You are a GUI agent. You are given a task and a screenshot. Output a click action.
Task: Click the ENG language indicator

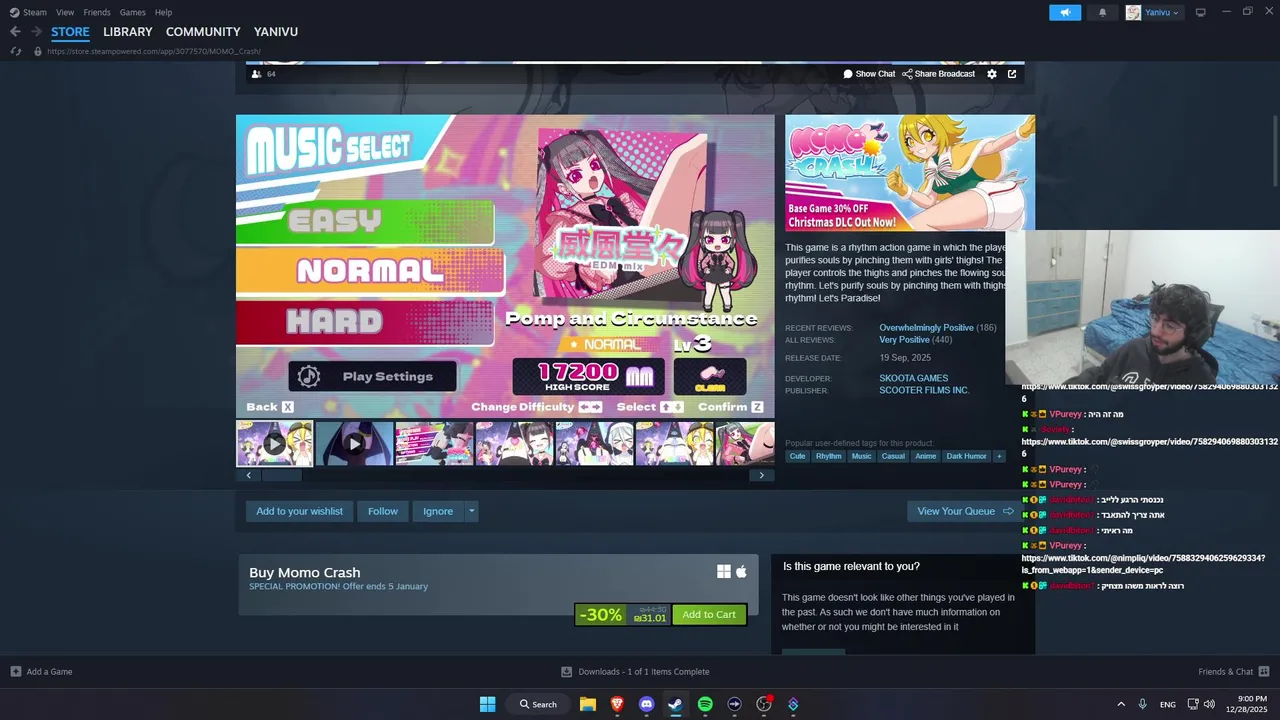click(x=1168, y=705)
